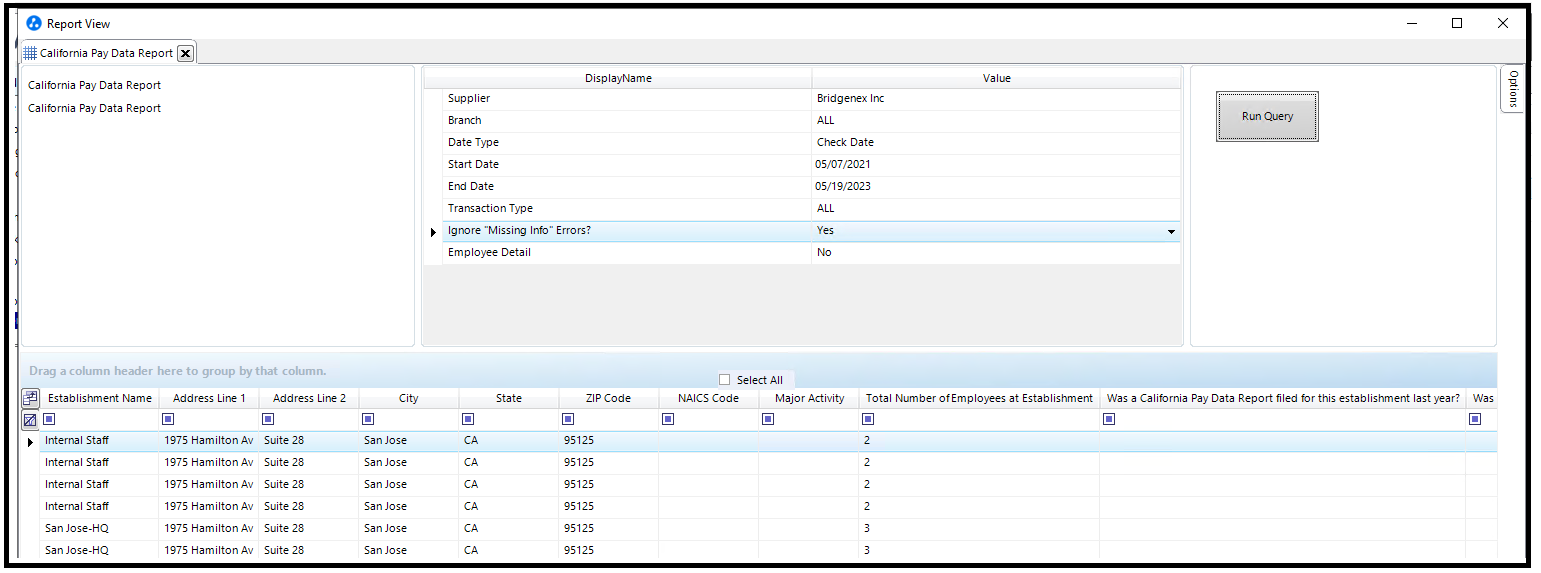This screenshot has width=1541, height=573.
Task: Select first California Pay Data Report list entry
Action: 94,85
